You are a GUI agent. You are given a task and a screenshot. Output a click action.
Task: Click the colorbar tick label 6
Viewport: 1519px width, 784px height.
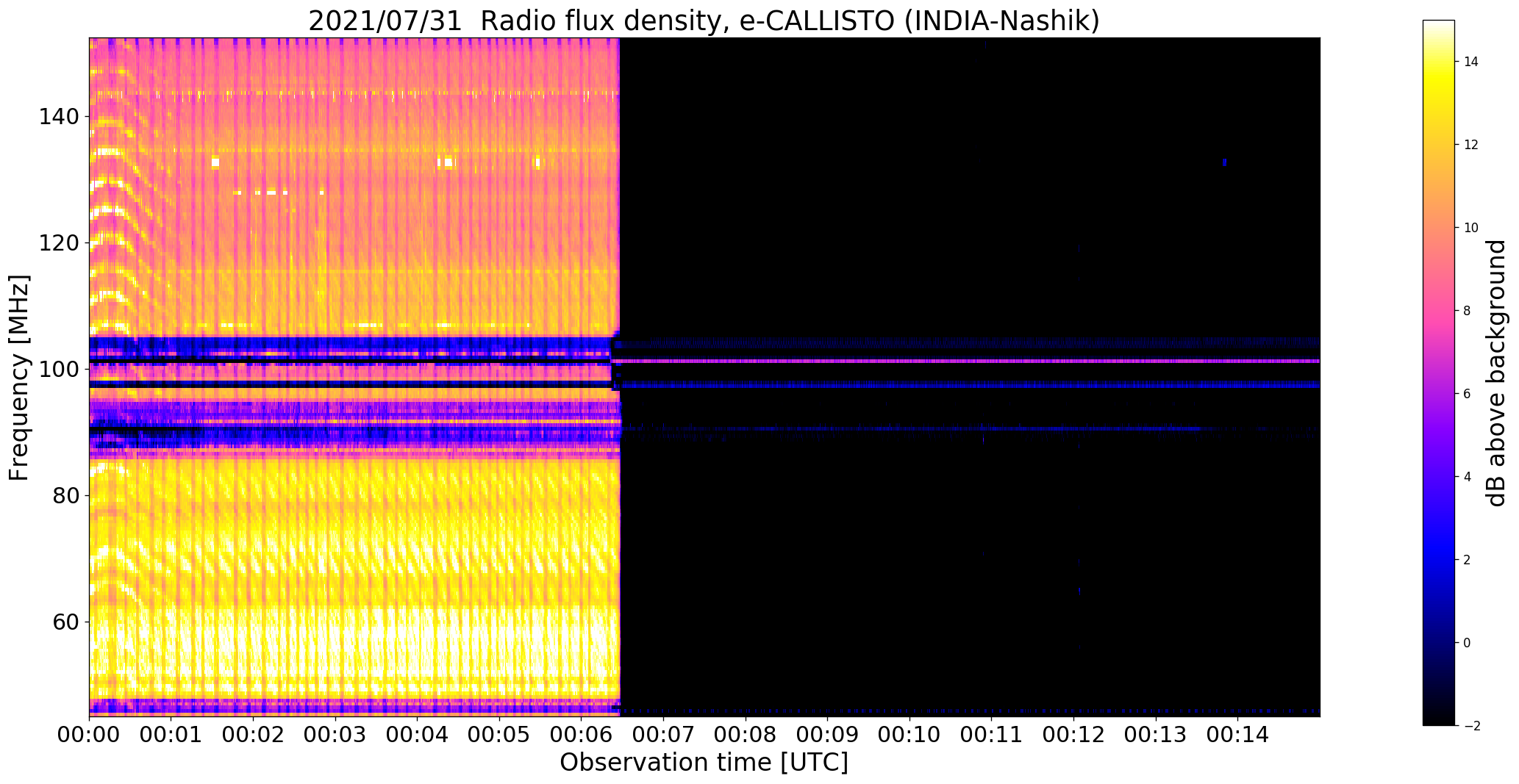(1467, 394)
